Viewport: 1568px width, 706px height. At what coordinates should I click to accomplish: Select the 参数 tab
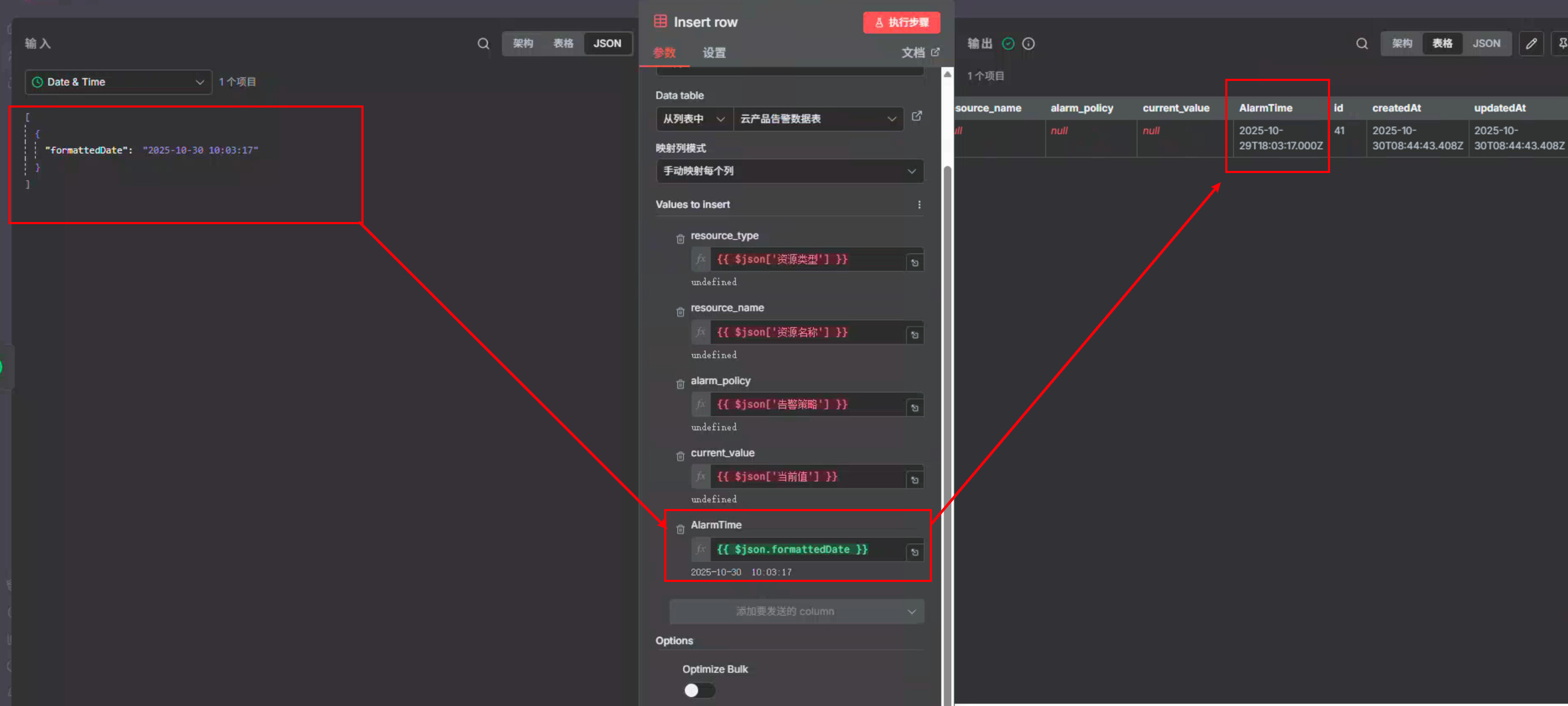664,53
